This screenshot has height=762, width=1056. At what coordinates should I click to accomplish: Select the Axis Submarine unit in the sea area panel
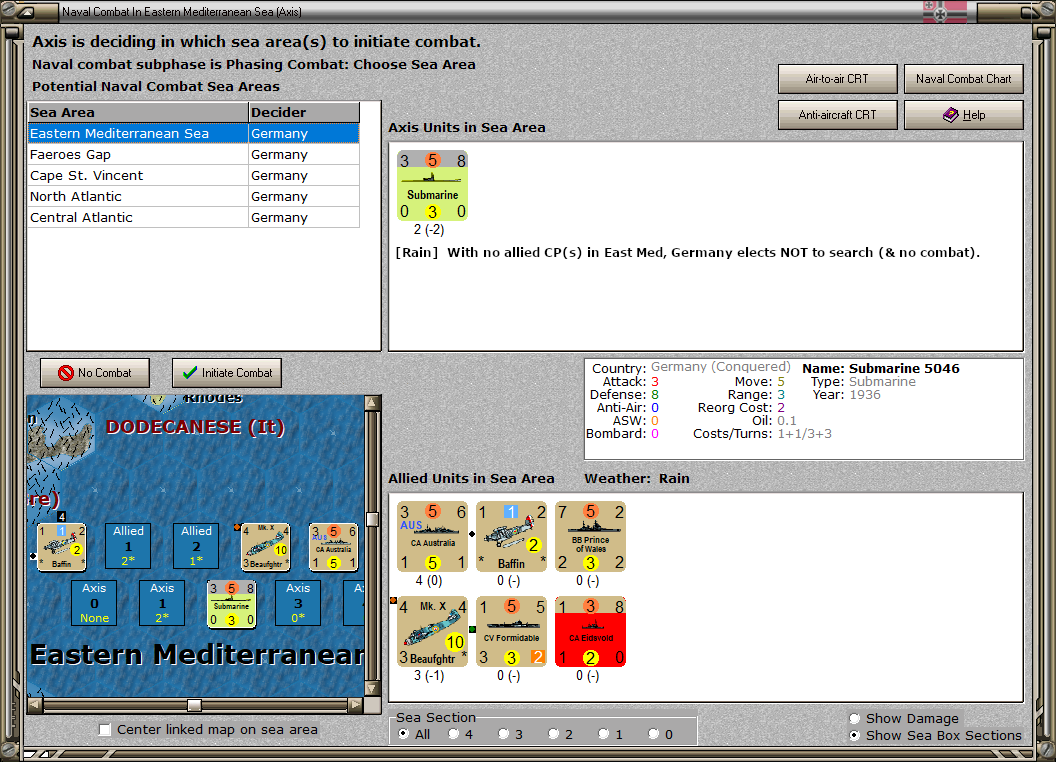coord(432,186)
